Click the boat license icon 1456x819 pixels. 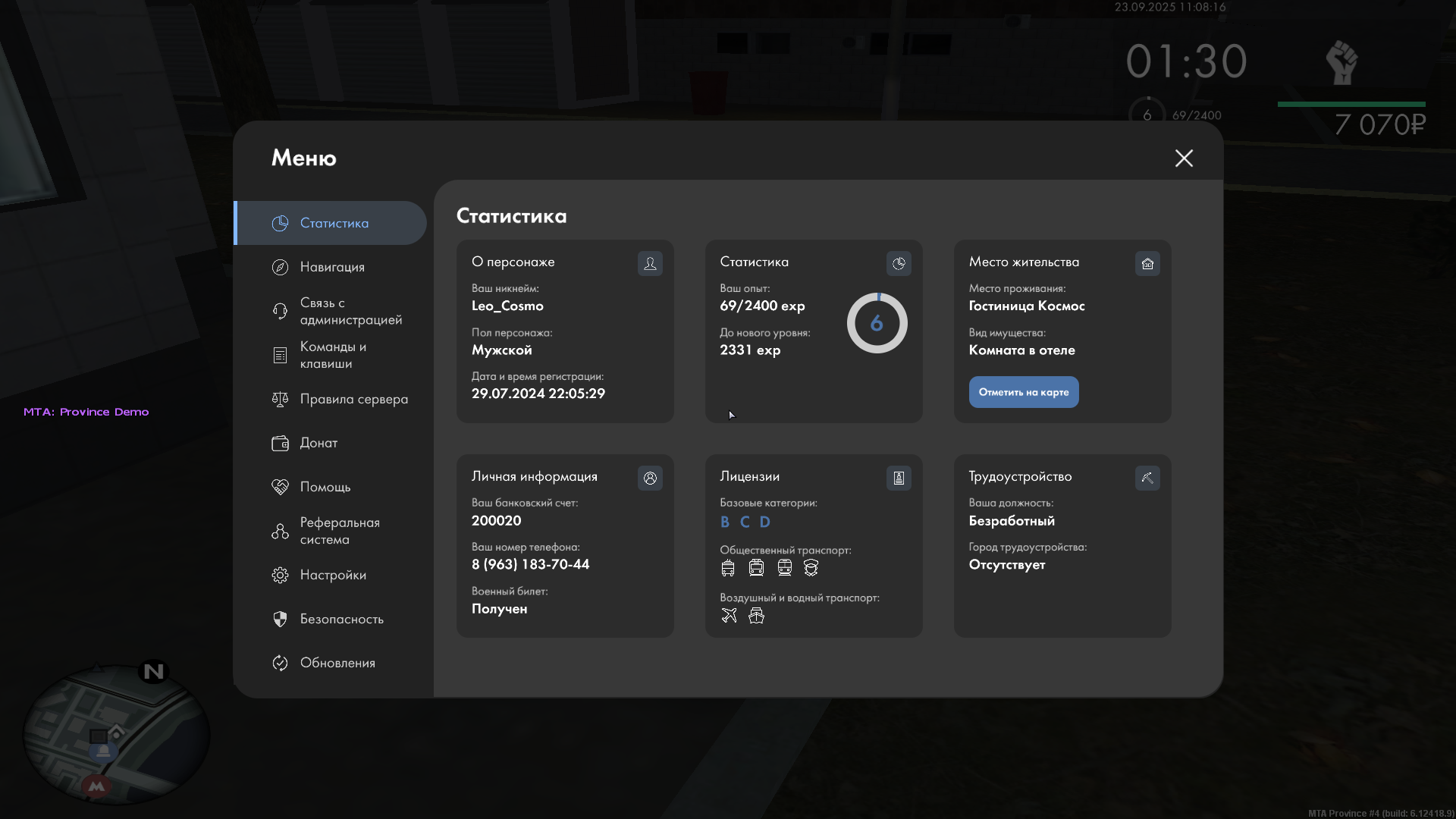[x=756, y=615]
